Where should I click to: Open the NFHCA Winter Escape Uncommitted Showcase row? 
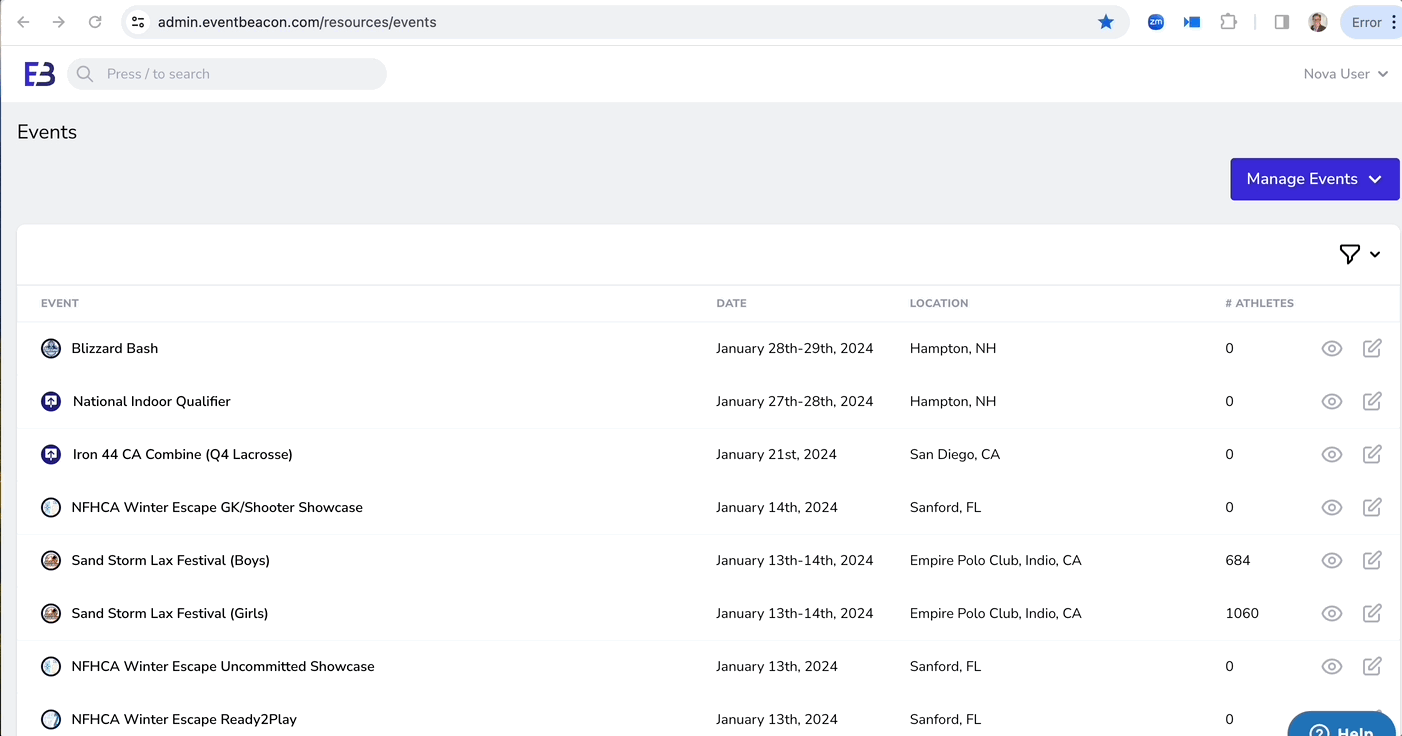tap(223, 666)
